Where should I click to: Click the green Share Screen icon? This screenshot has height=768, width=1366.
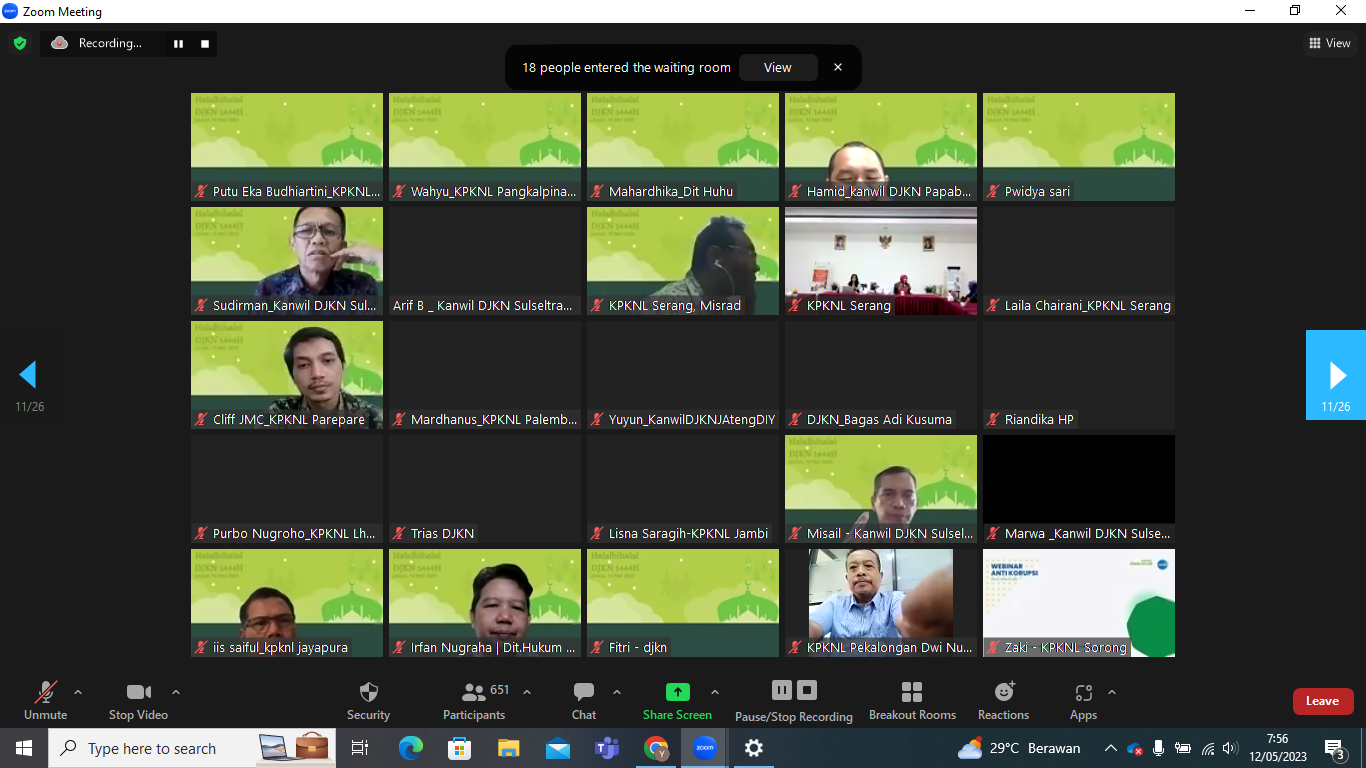(677, 692)
